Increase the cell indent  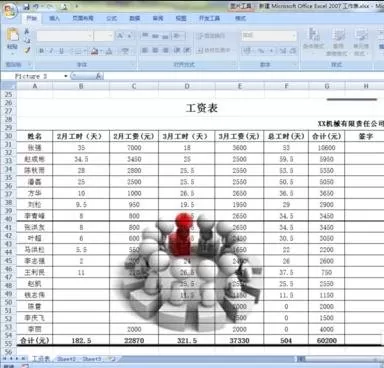point(187,50)
